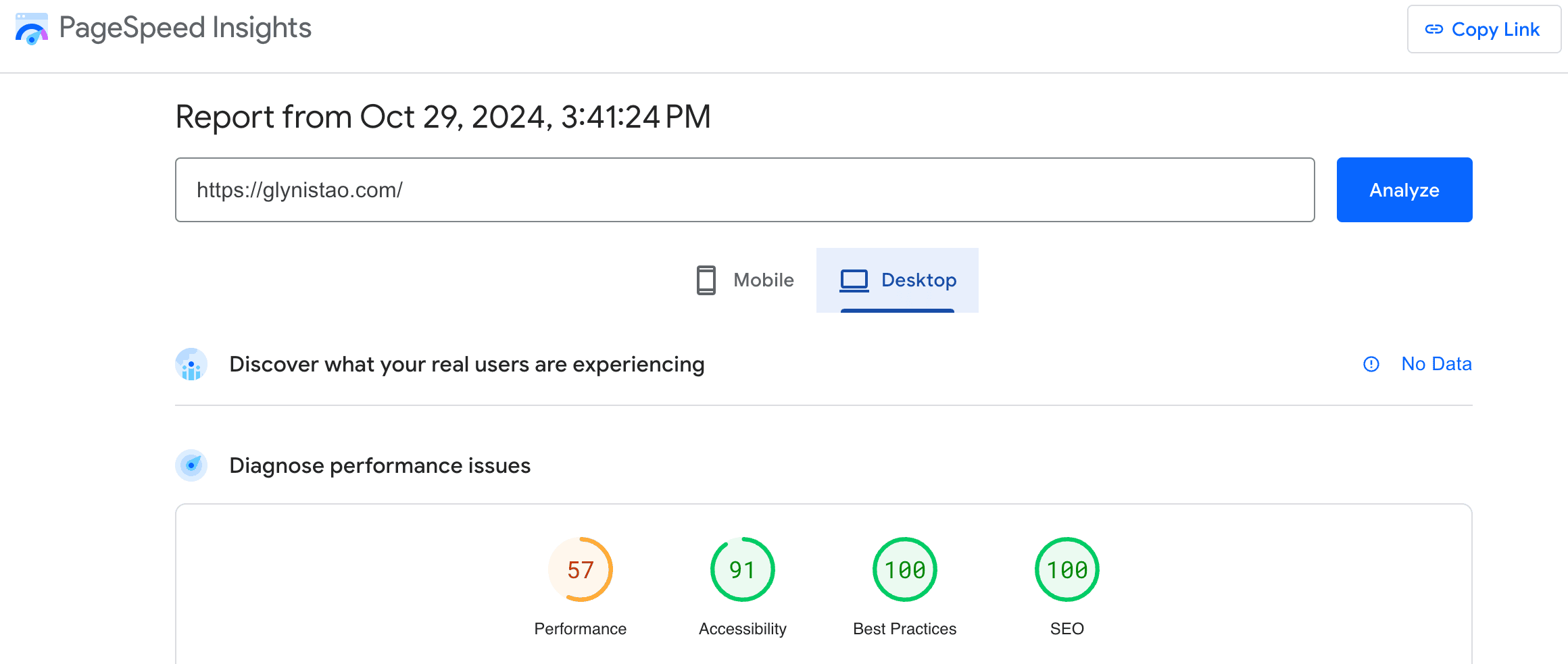Click the SEO label
The height and width of the screenshot is (664, 1568).
pyautogui.click(x=1067, y=629)
